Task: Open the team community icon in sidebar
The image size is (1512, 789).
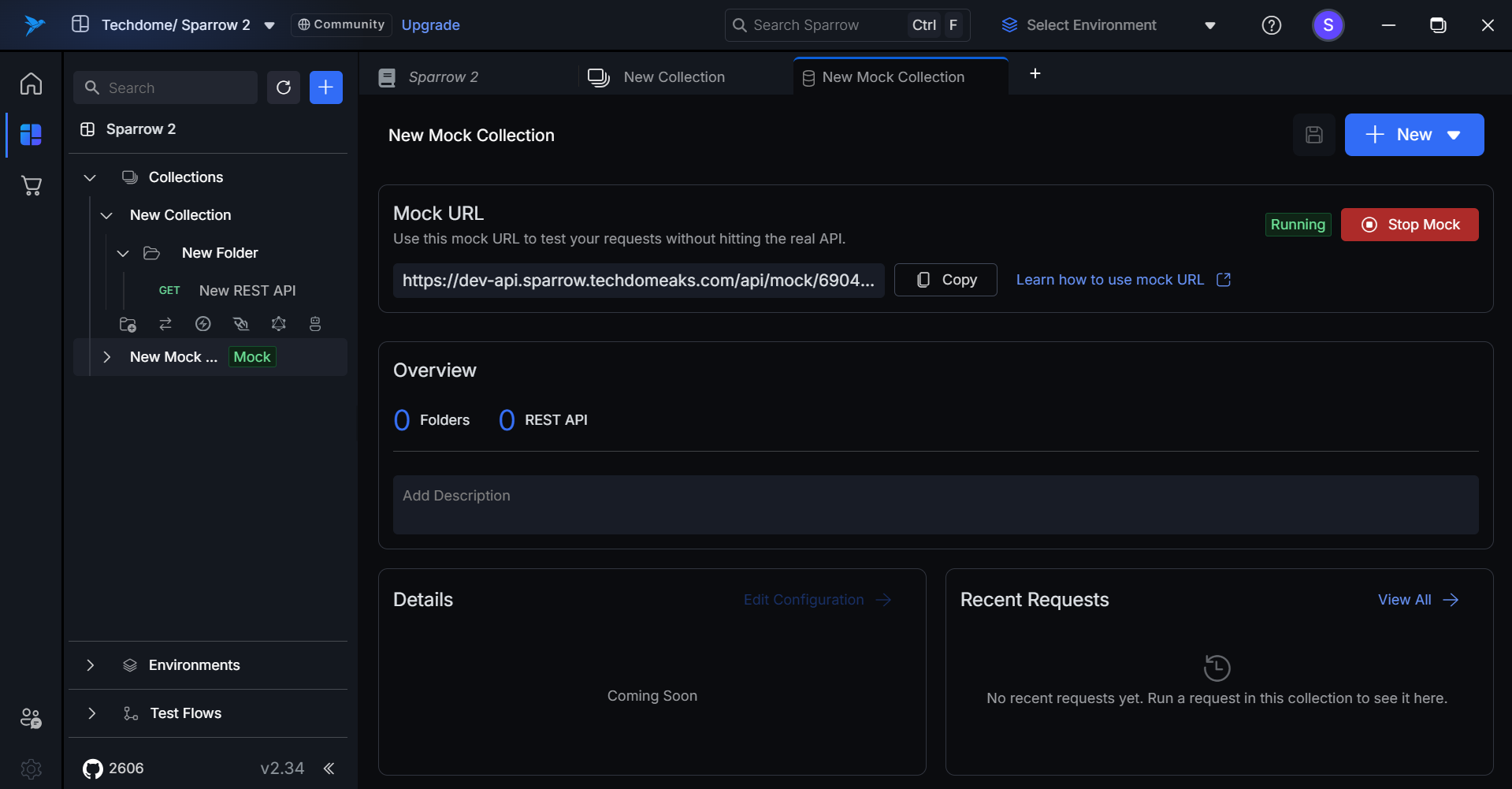Action: coord(31,718)
